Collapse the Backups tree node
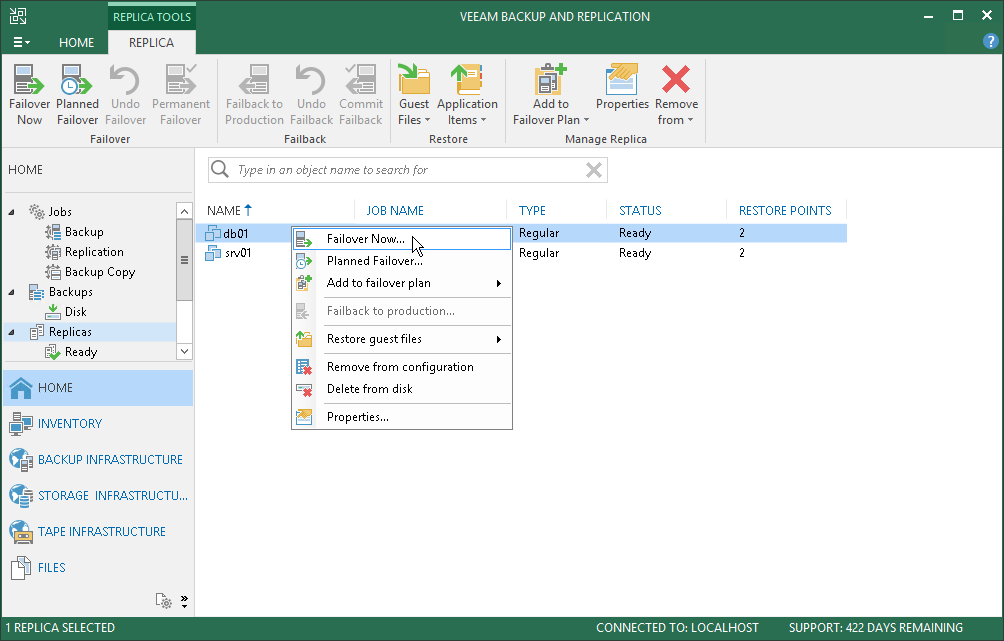The width and height of the screenshot is (1004, 641). tap(12, 292)
